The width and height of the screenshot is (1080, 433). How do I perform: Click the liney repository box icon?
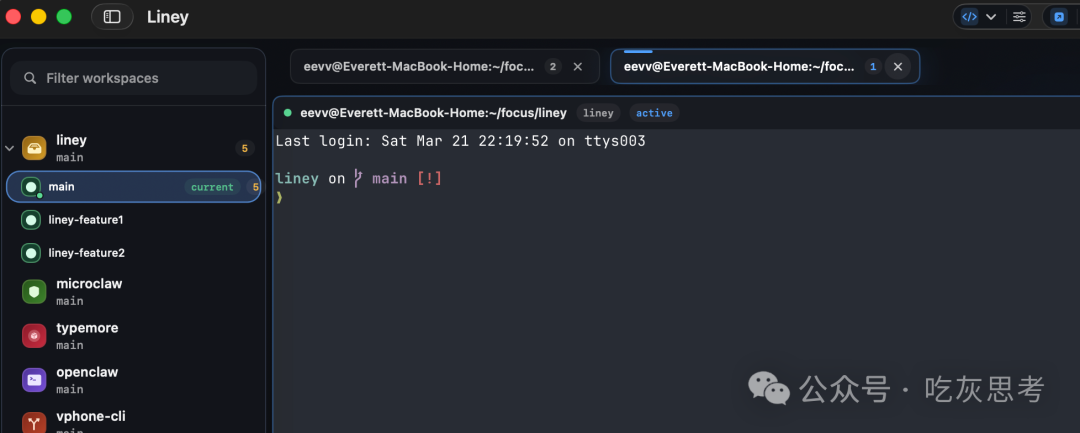click(x=34, y=148)
